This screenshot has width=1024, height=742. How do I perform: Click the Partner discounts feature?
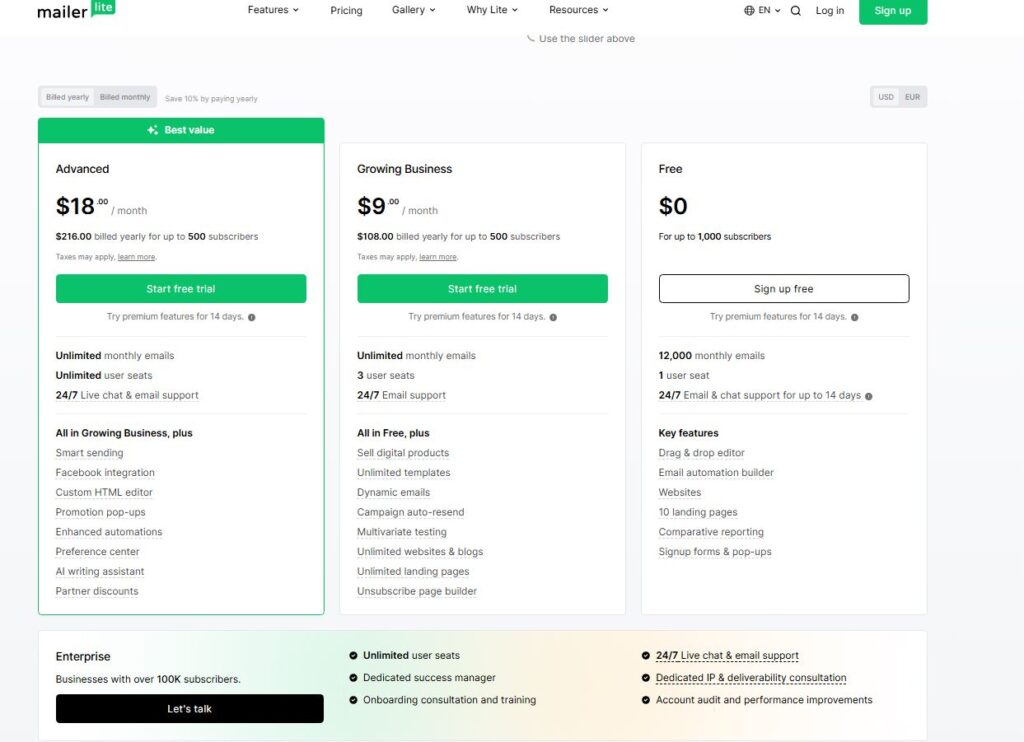pos(97,591)
